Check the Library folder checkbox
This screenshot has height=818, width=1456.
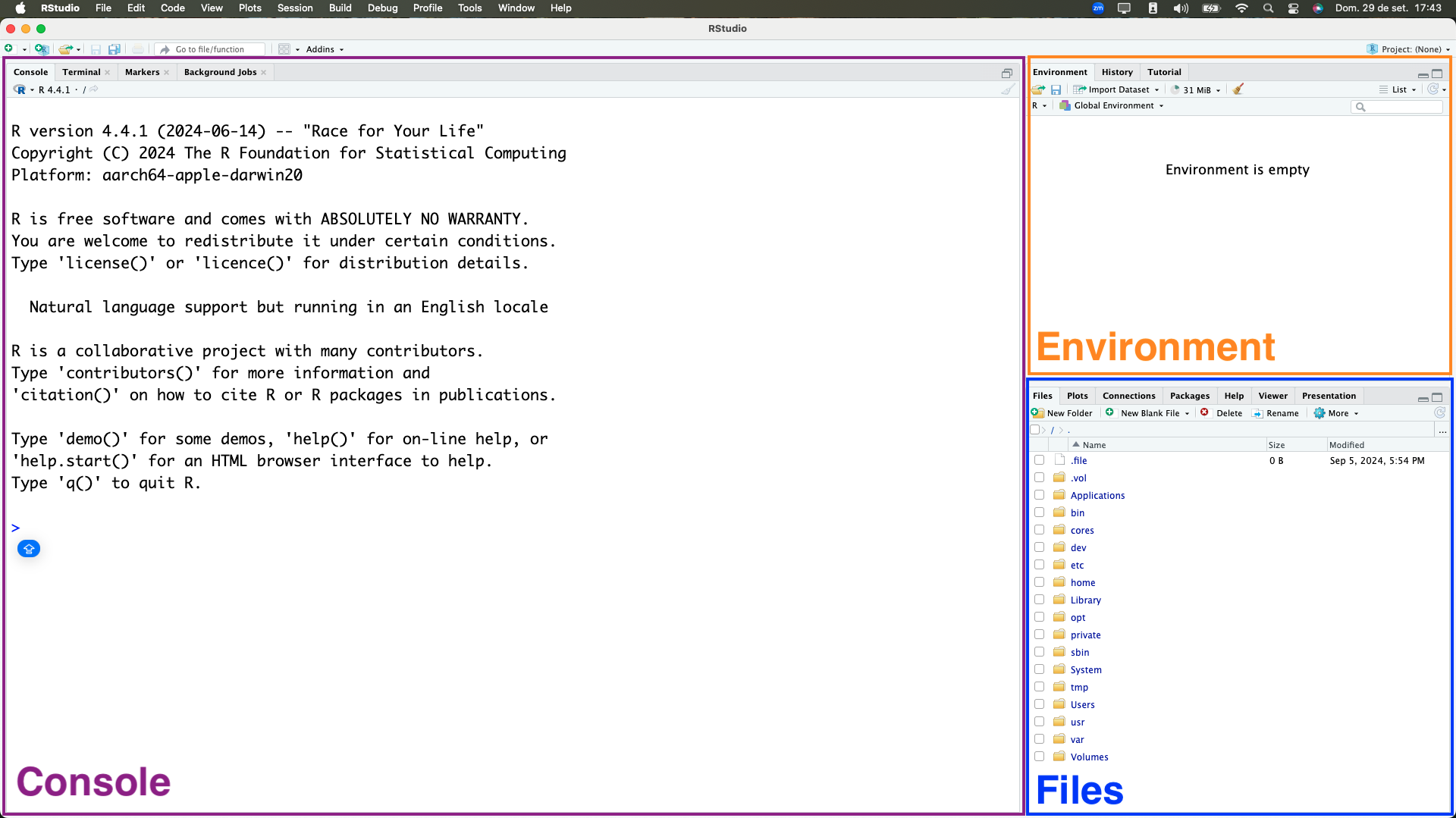coord(1039,600)
